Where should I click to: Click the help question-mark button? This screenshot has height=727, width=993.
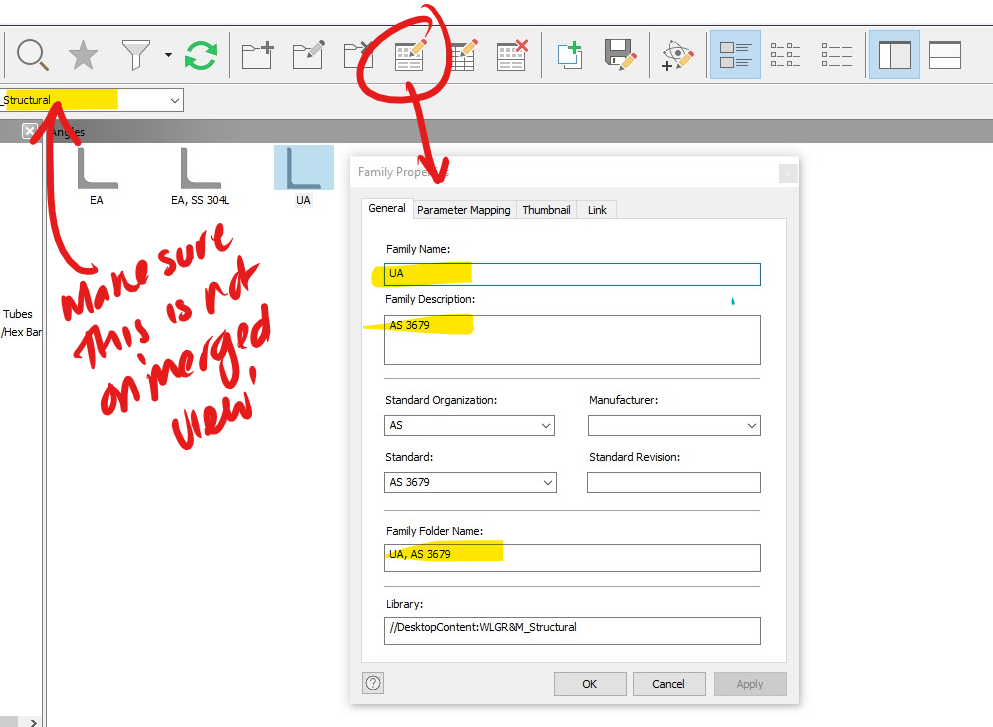pyautogui.click(x=372, y=683)
